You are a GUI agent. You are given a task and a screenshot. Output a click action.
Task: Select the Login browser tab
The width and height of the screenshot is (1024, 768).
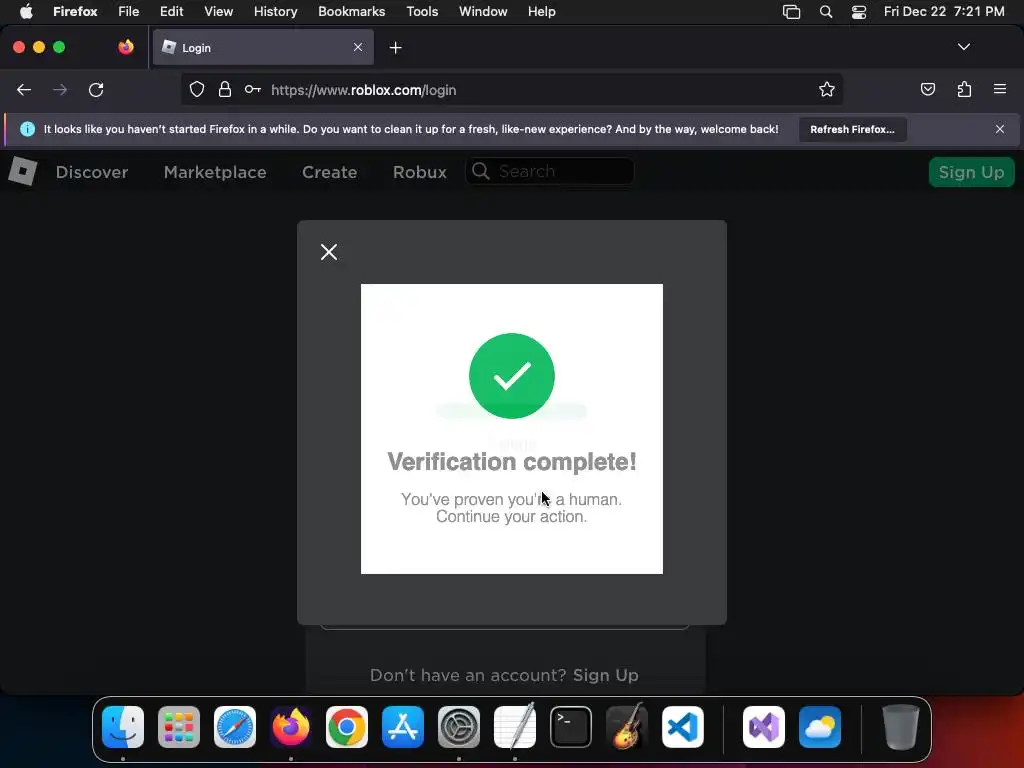pos(263,47)
